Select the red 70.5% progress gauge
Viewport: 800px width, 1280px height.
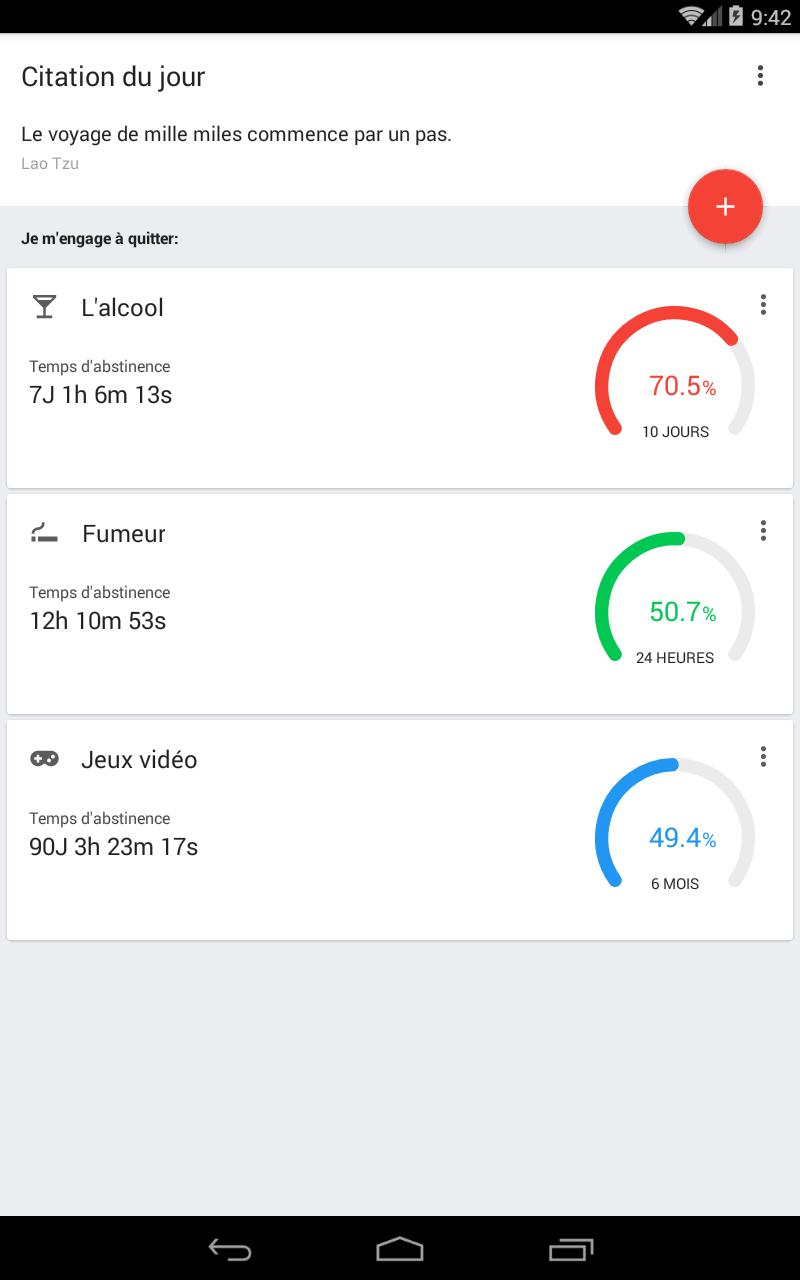tap(675, 376)
